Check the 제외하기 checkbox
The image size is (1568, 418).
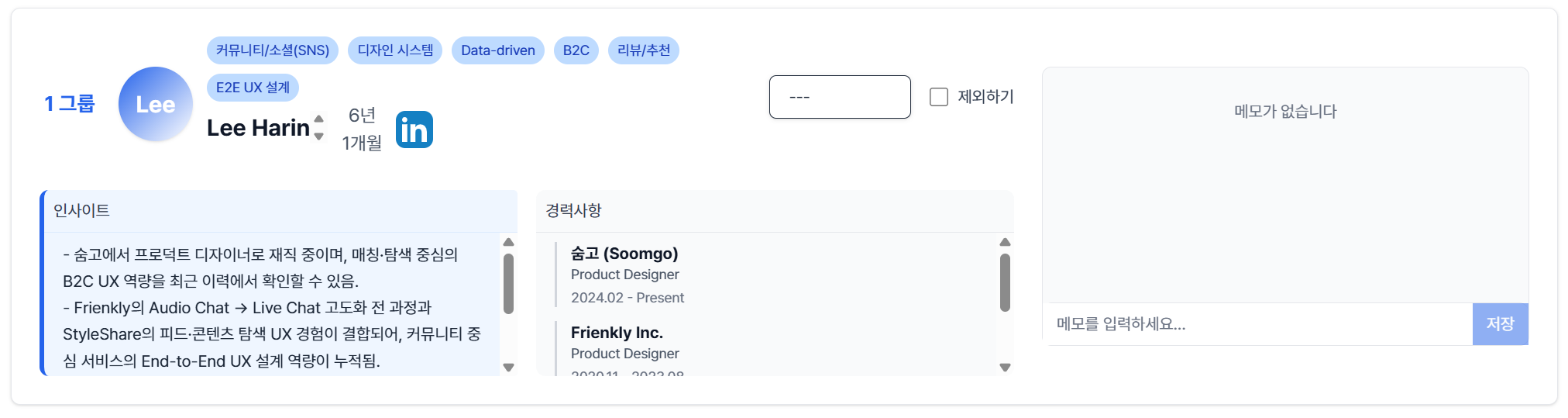tap(939, 97)
